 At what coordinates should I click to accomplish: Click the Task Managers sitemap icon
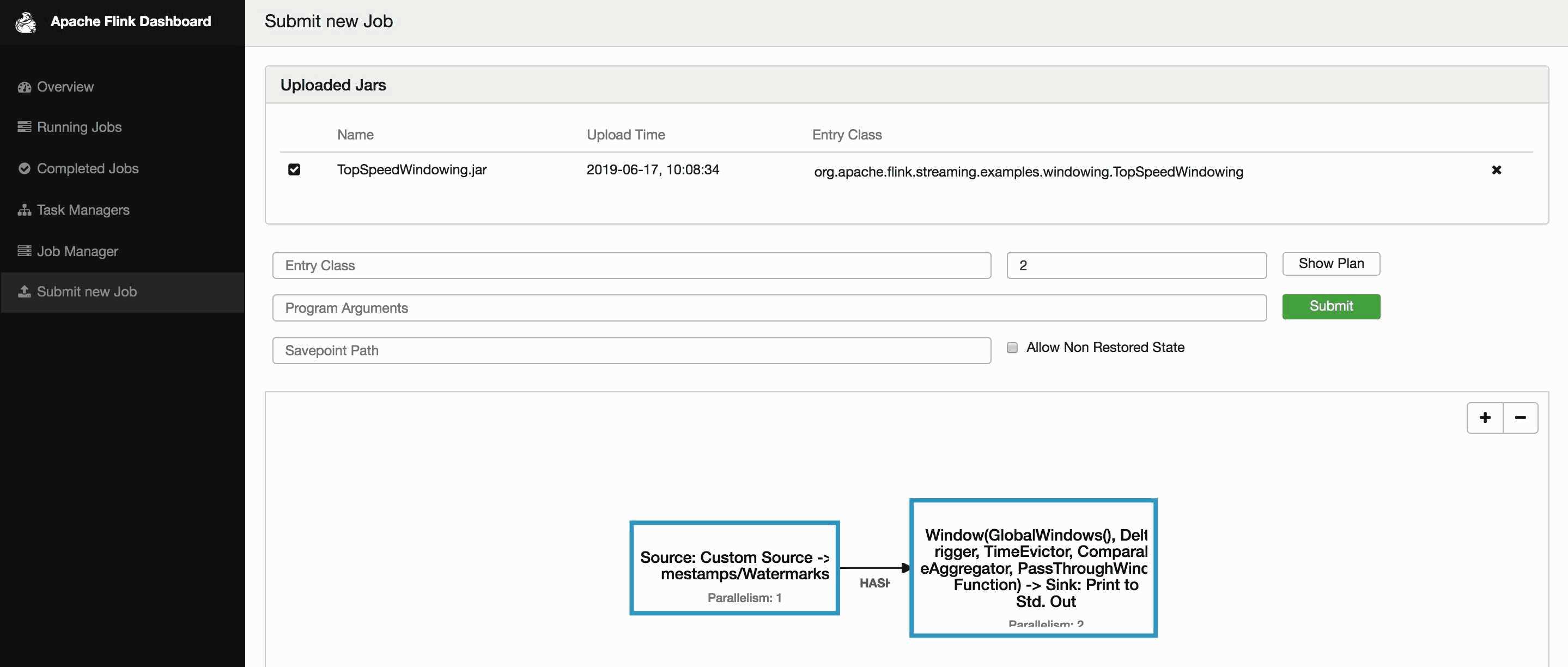coord(25,210)
